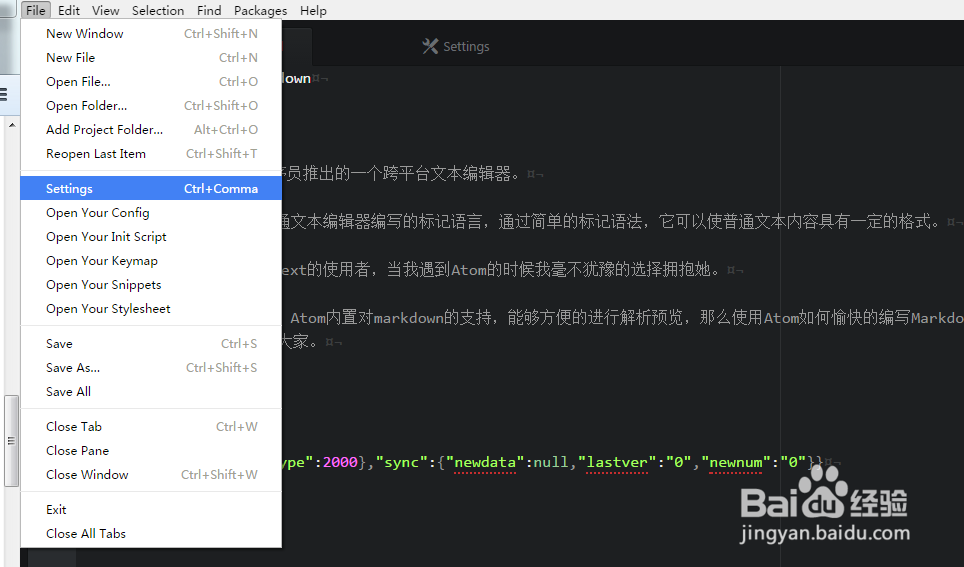Click the "lastver" key in editor
This screenshot has width=964, height=567.
[617, 462]
